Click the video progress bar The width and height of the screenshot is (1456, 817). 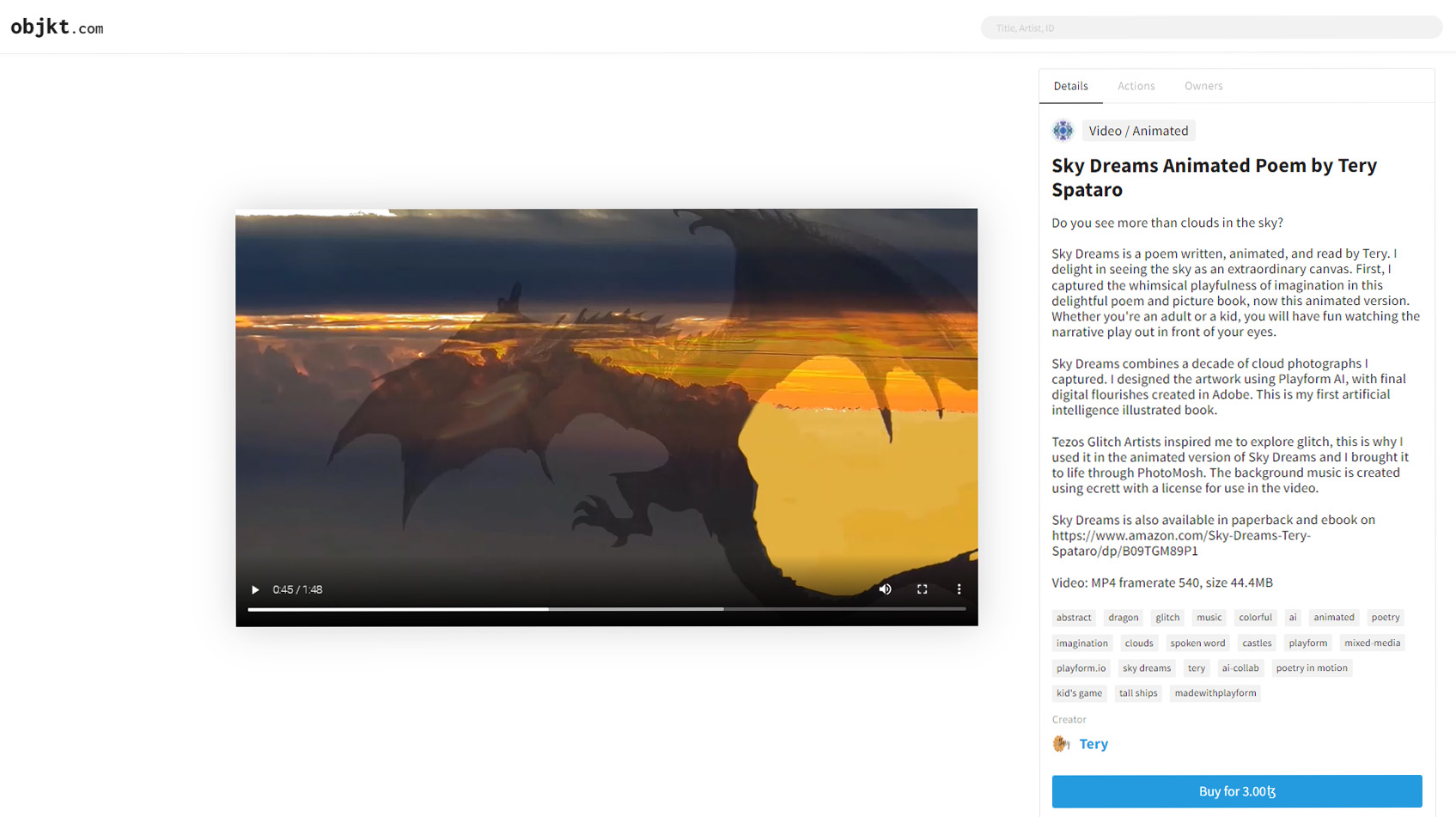pyautogui.click(x=606, y=608)
